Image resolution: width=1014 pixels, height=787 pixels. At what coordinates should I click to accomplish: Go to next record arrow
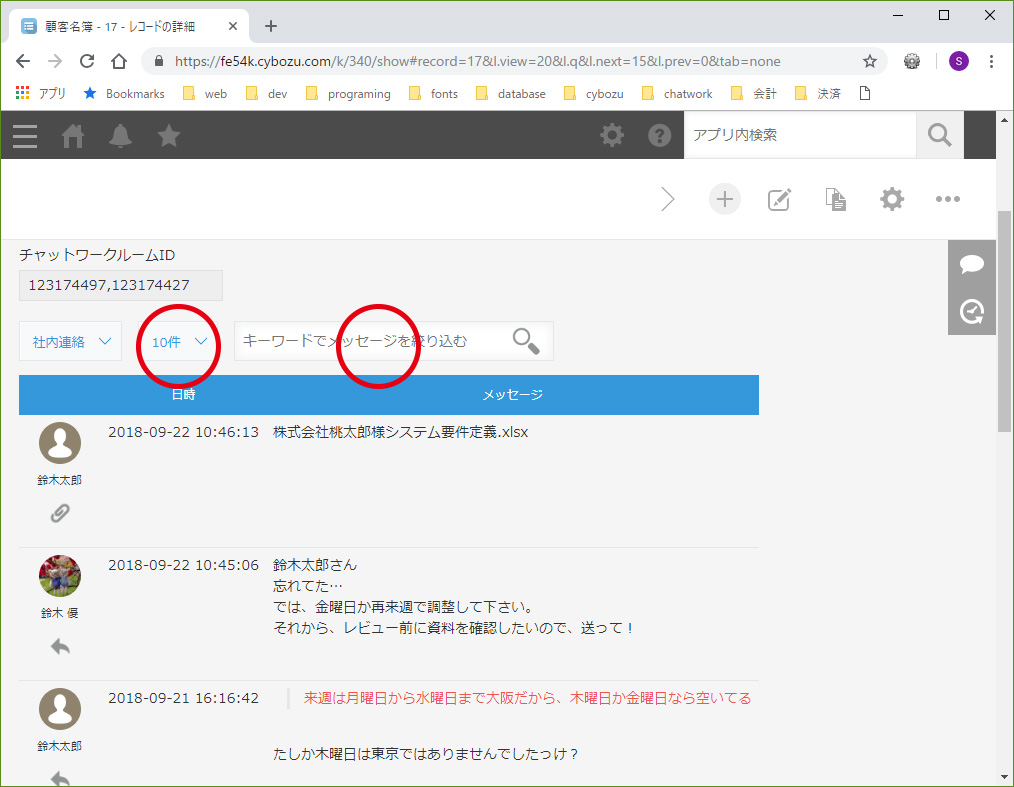click(668, 199)
